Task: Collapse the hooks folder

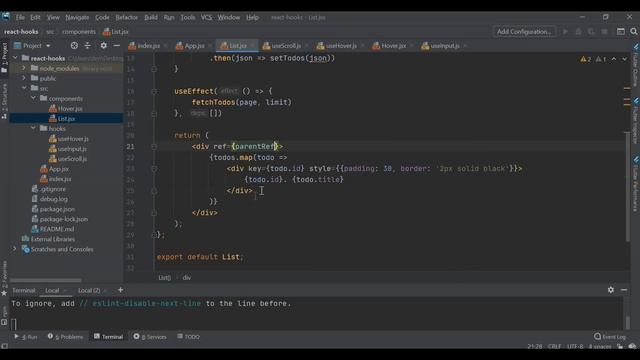Action: click(x=33, y=128)
